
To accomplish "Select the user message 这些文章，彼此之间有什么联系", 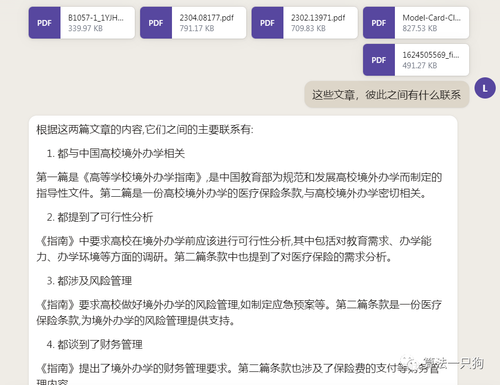I will 387,95.
